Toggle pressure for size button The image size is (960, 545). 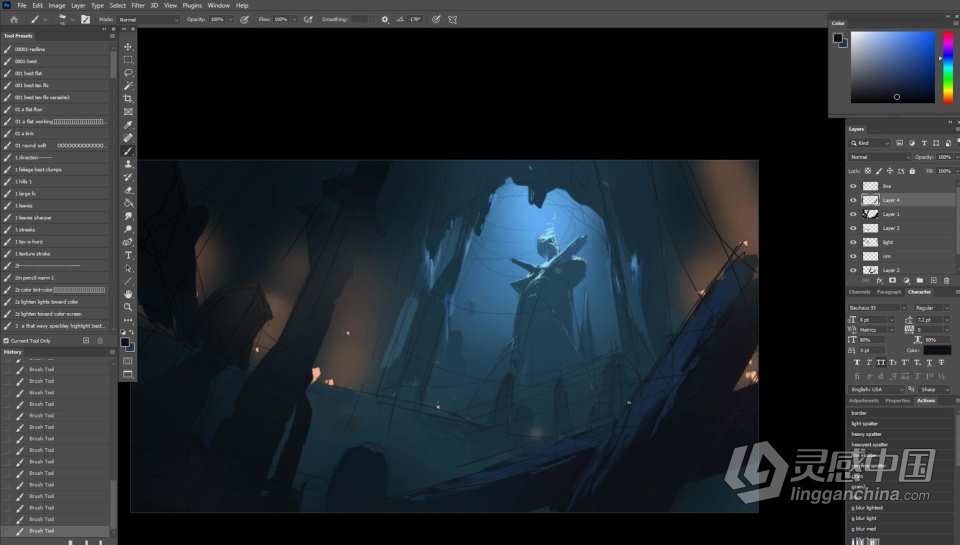[436, 20]
